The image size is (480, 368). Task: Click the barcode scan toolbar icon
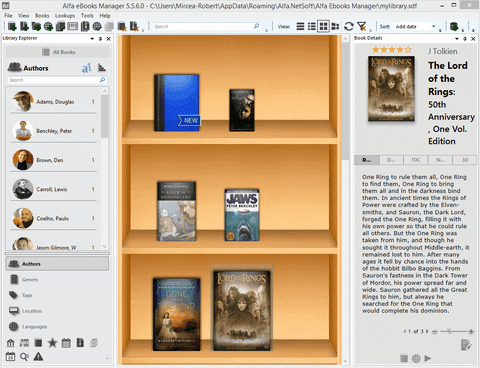[72, 26]
